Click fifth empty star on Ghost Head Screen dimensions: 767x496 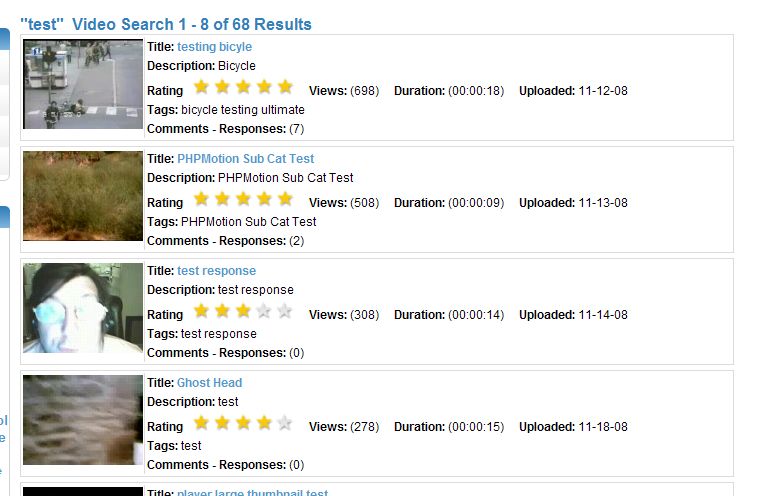click(285, 423)
